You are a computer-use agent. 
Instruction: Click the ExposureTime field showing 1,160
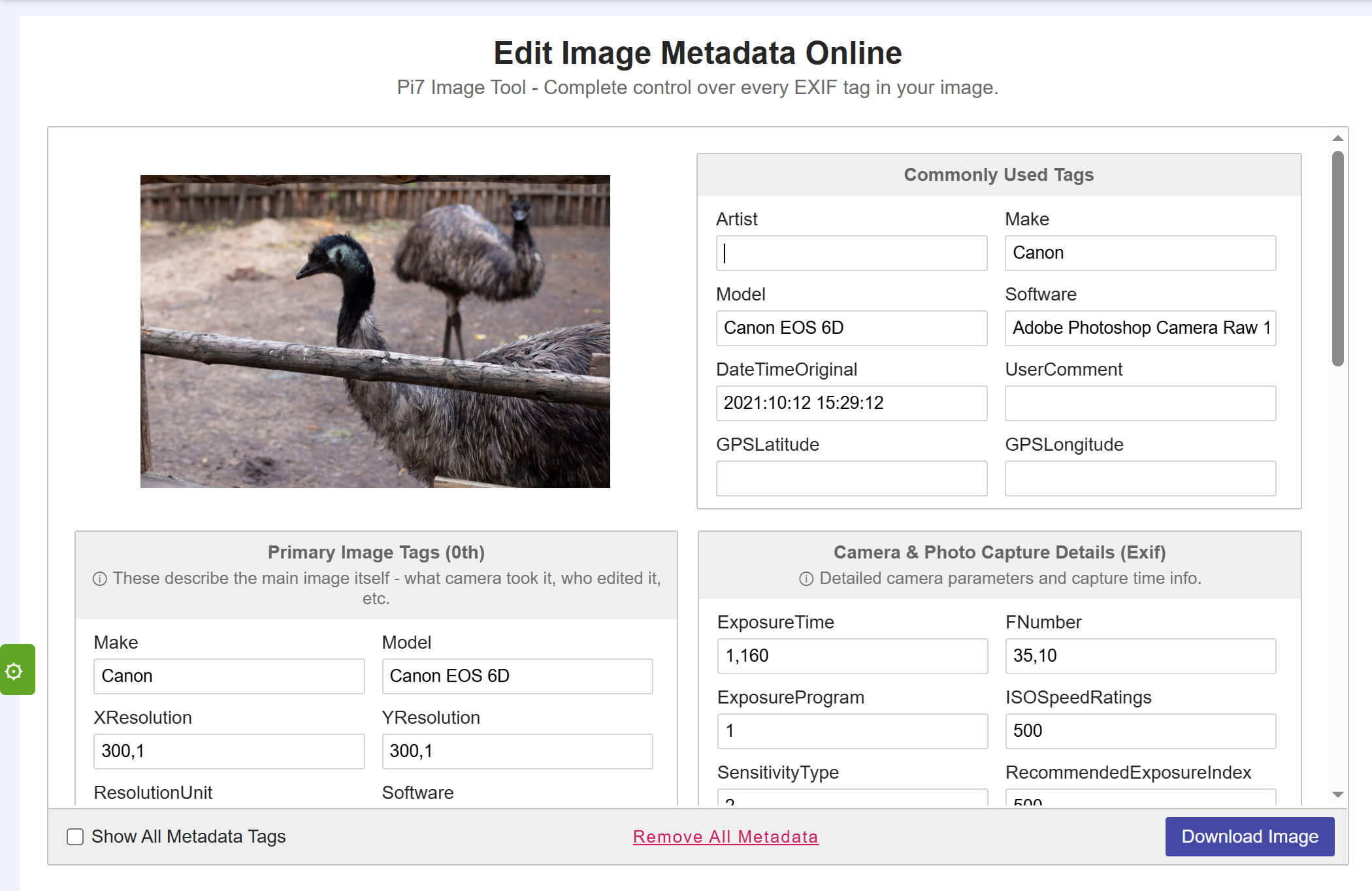[852, 656]
